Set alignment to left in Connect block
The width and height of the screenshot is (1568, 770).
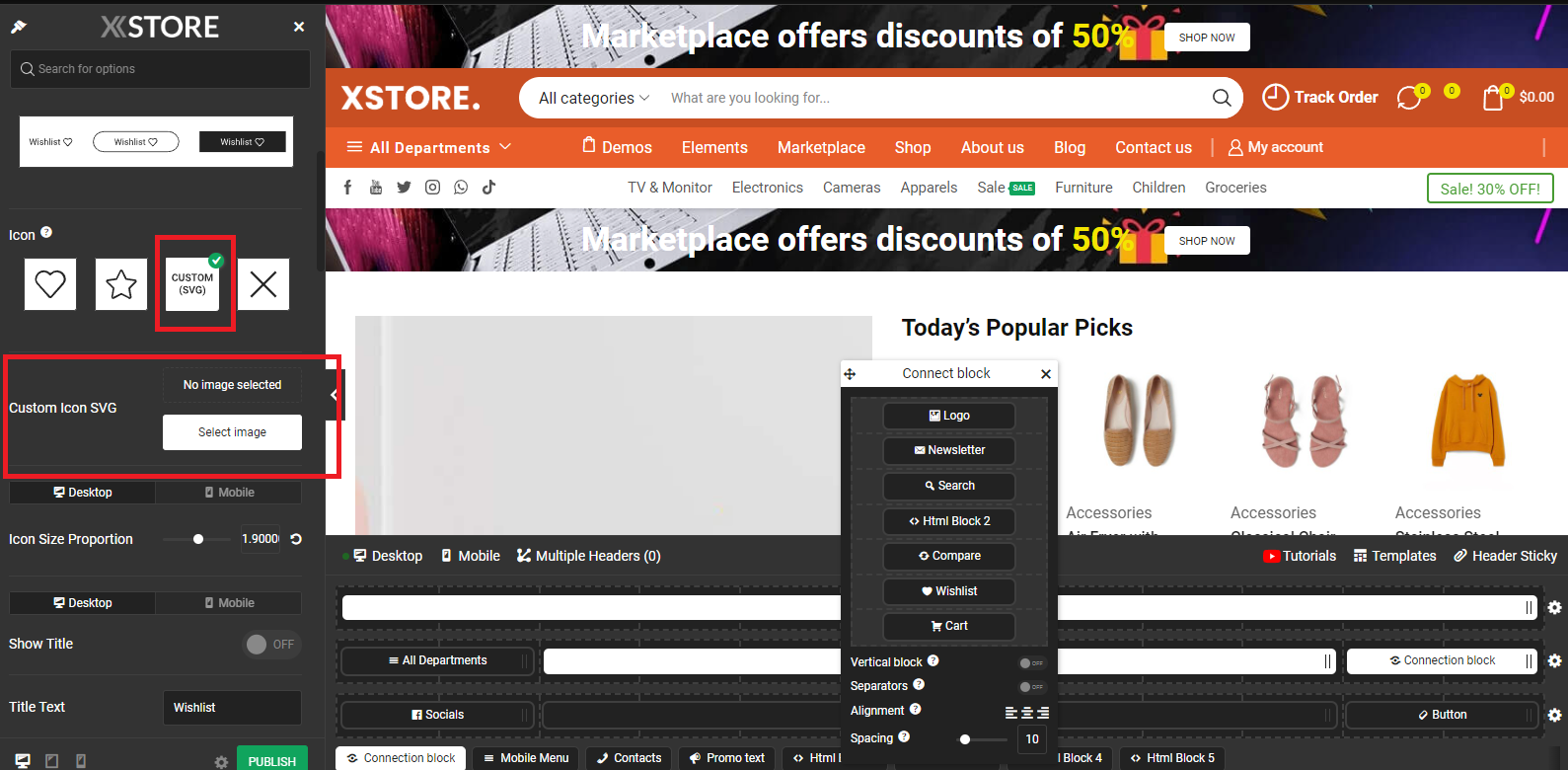1011,712
